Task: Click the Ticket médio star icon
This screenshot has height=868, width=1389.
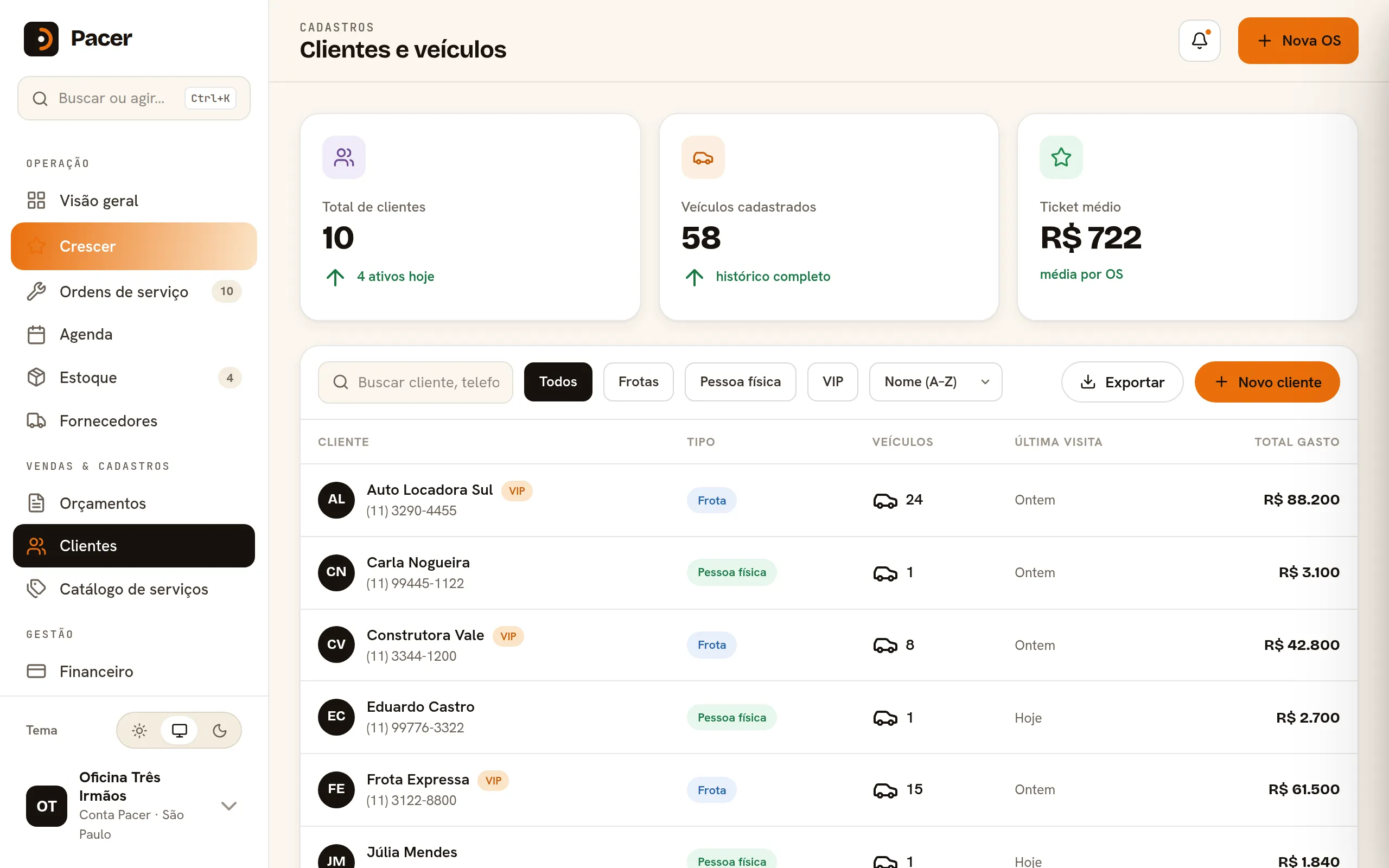Action: [1061, 157]
